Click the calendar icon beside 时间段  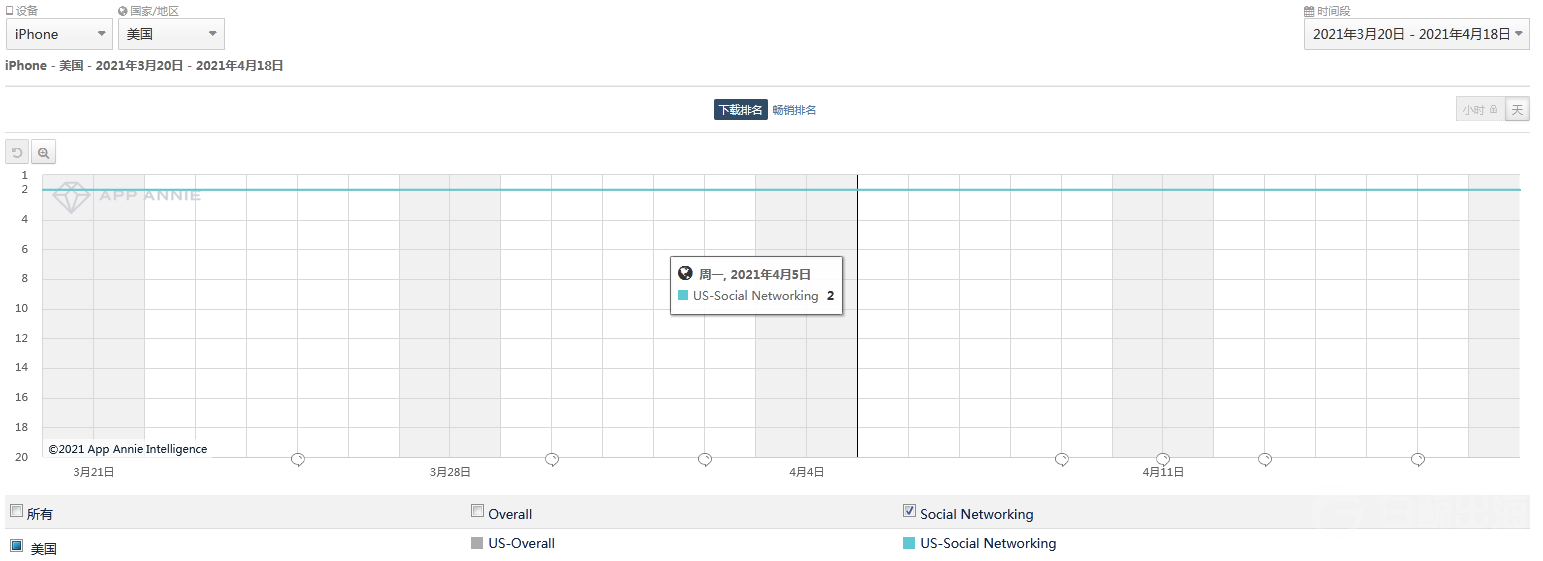click(1309, 11)
